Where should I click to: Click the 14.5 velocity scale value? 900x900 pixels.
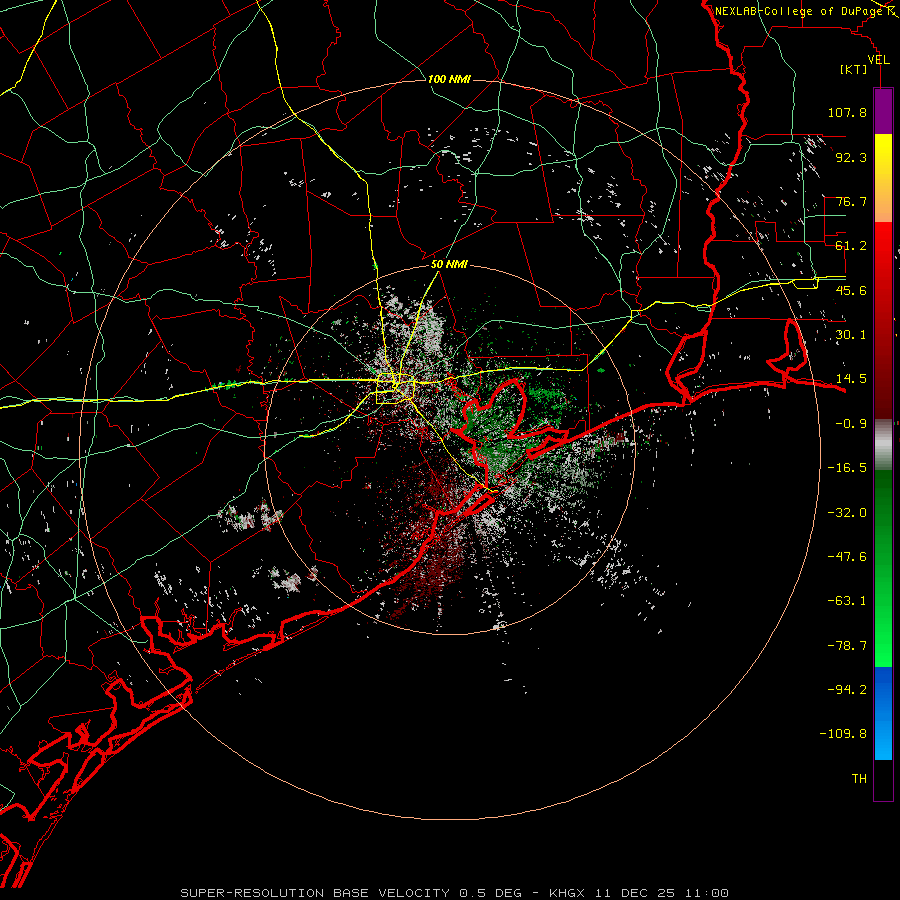click(851, 379)
